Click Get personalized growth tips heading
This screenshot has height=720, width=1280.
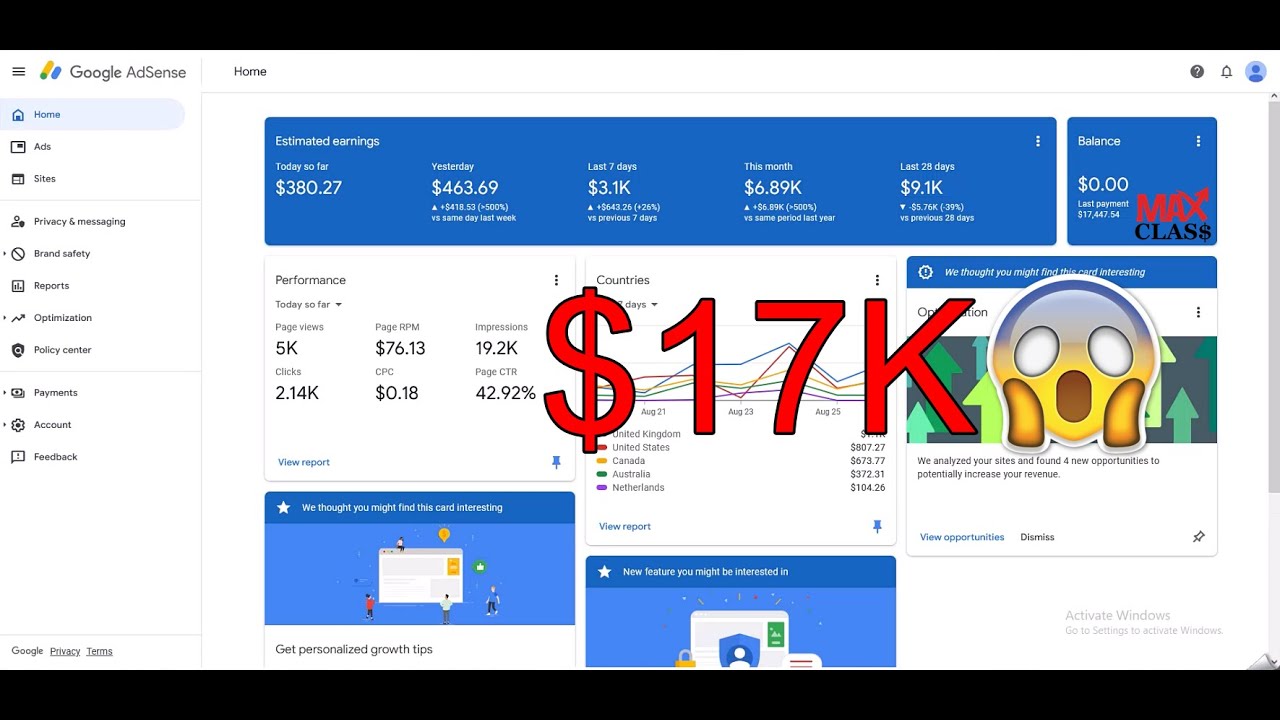tap(354, 649)
